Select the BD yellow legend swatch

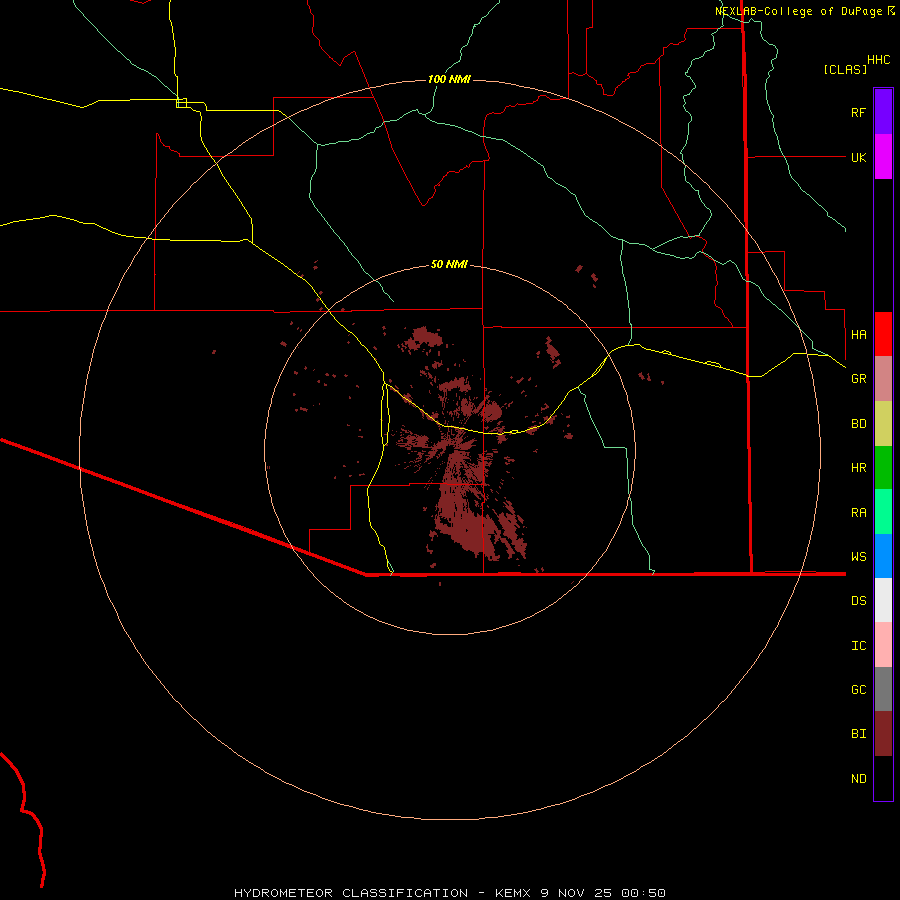(883, 424)
